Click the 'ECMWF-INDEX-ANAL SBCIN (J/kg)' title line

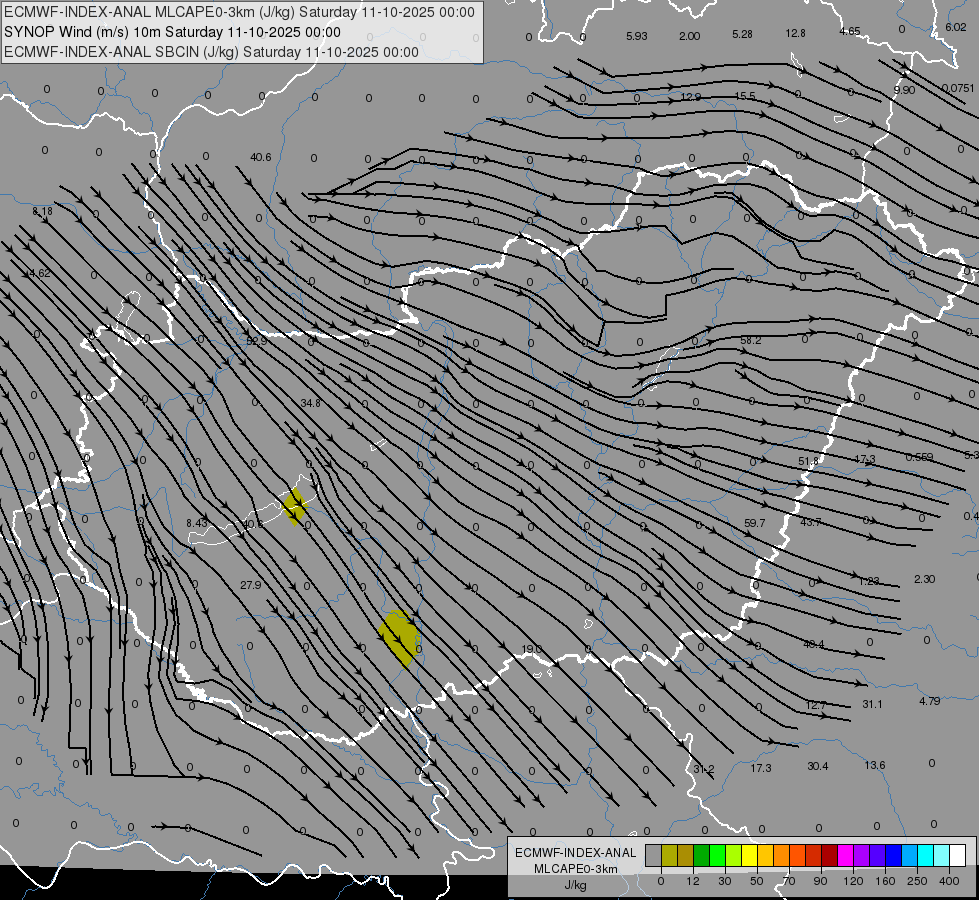coord(211,52)
